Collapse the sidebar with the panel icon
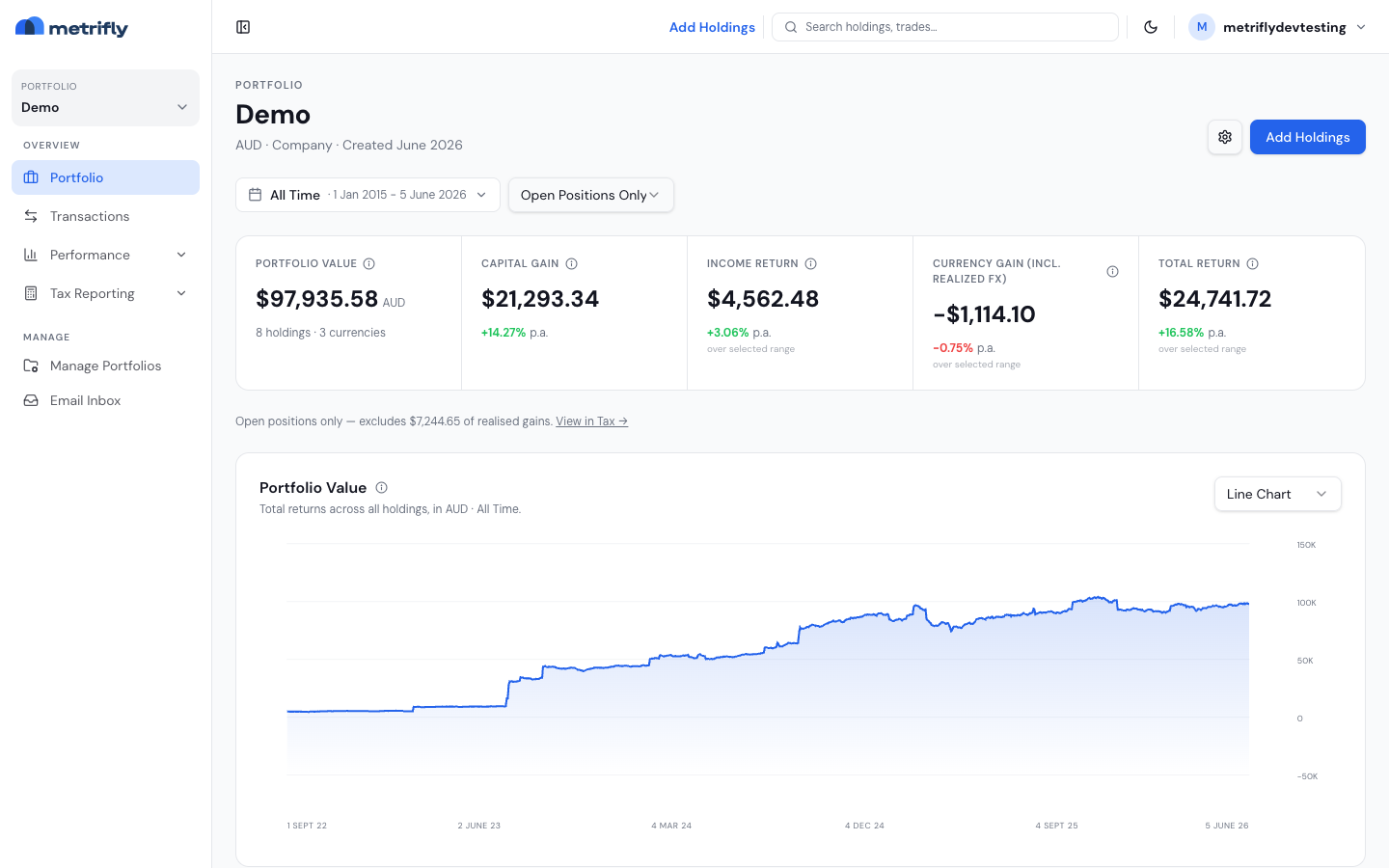The height and width of the screenshot is (868, 1389). pyautogui.click(x=243, y=27)
